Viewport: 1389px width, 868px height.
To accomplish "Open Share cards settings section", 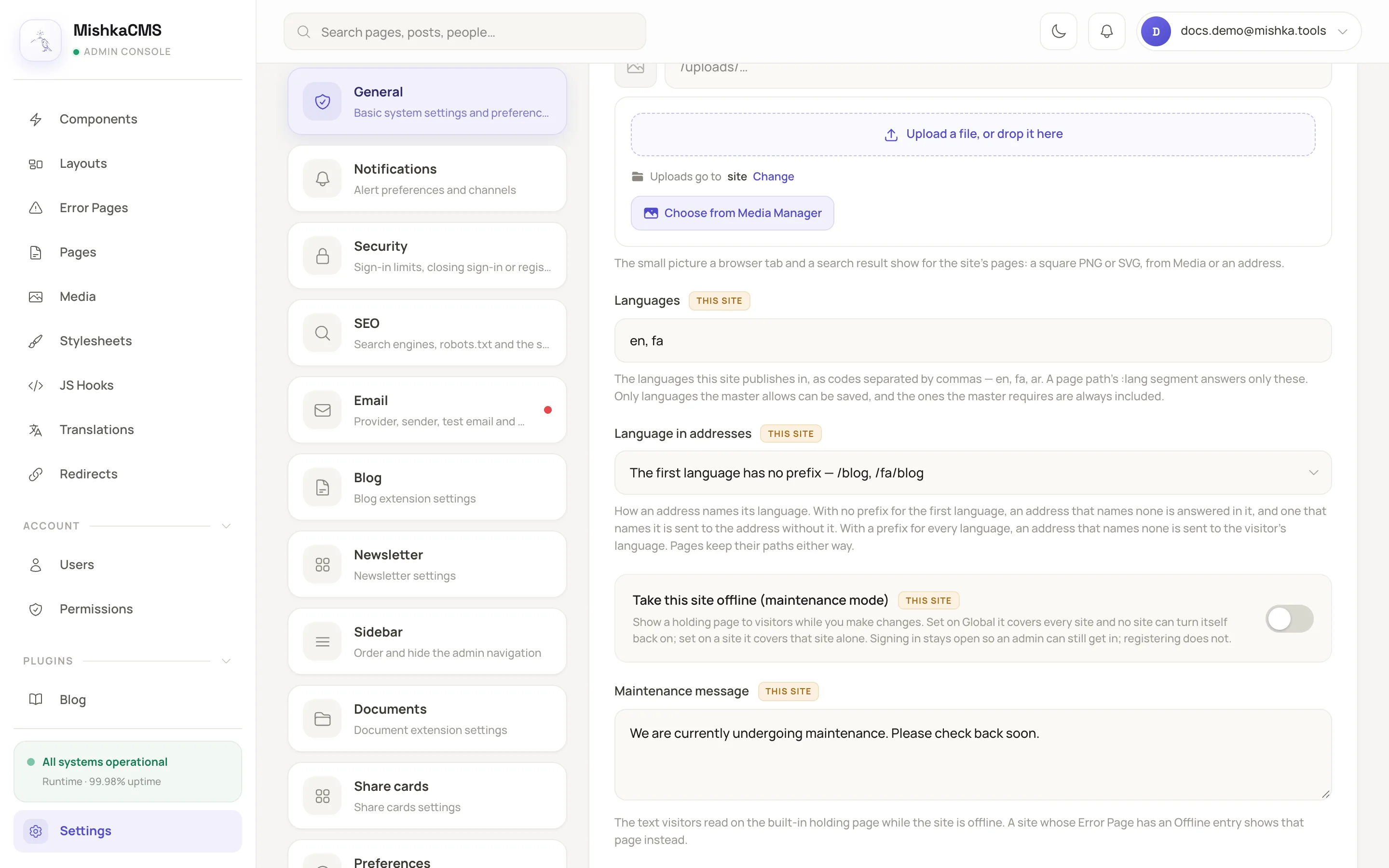I will click(x=427, y=796).
